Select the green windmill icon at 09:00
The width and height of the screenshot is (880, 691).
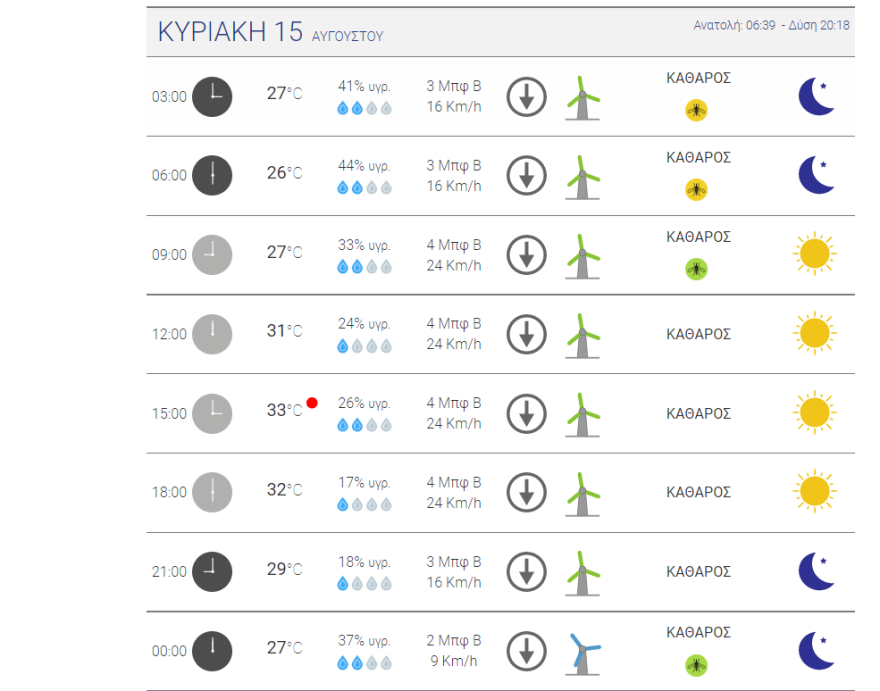coord(581,255)
